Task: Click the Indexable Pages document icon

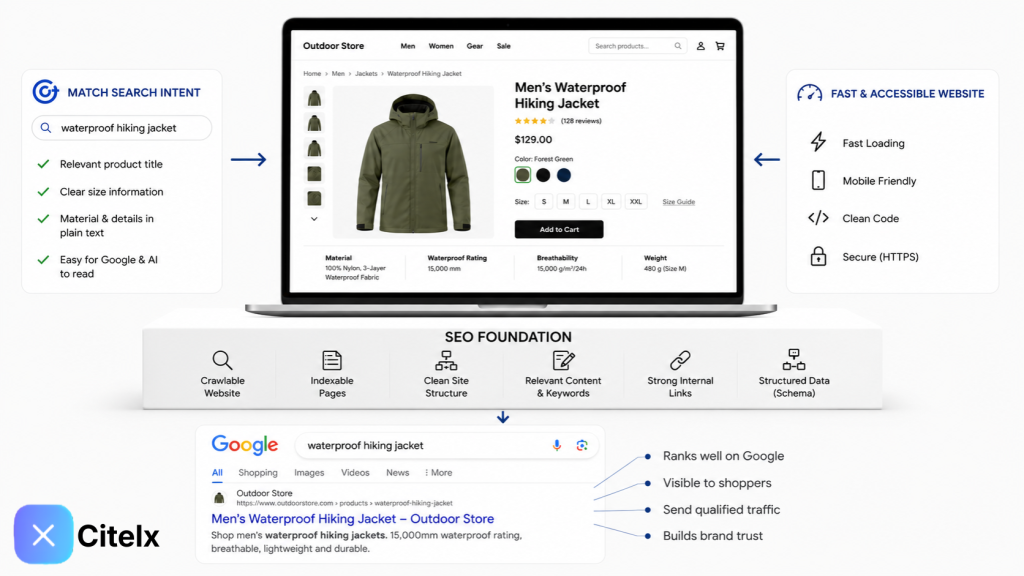Action: point(332,360)
